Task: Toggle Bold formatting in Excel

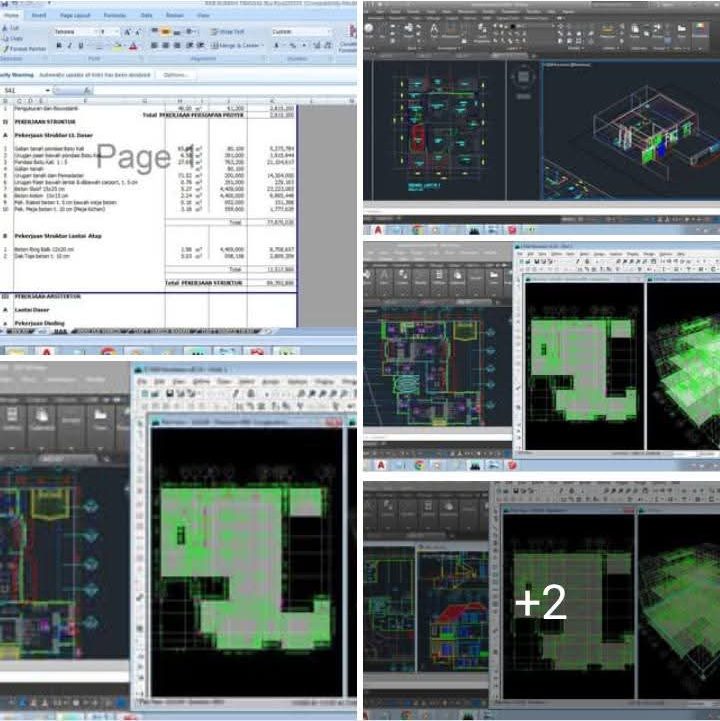Action: coord(58,46)
